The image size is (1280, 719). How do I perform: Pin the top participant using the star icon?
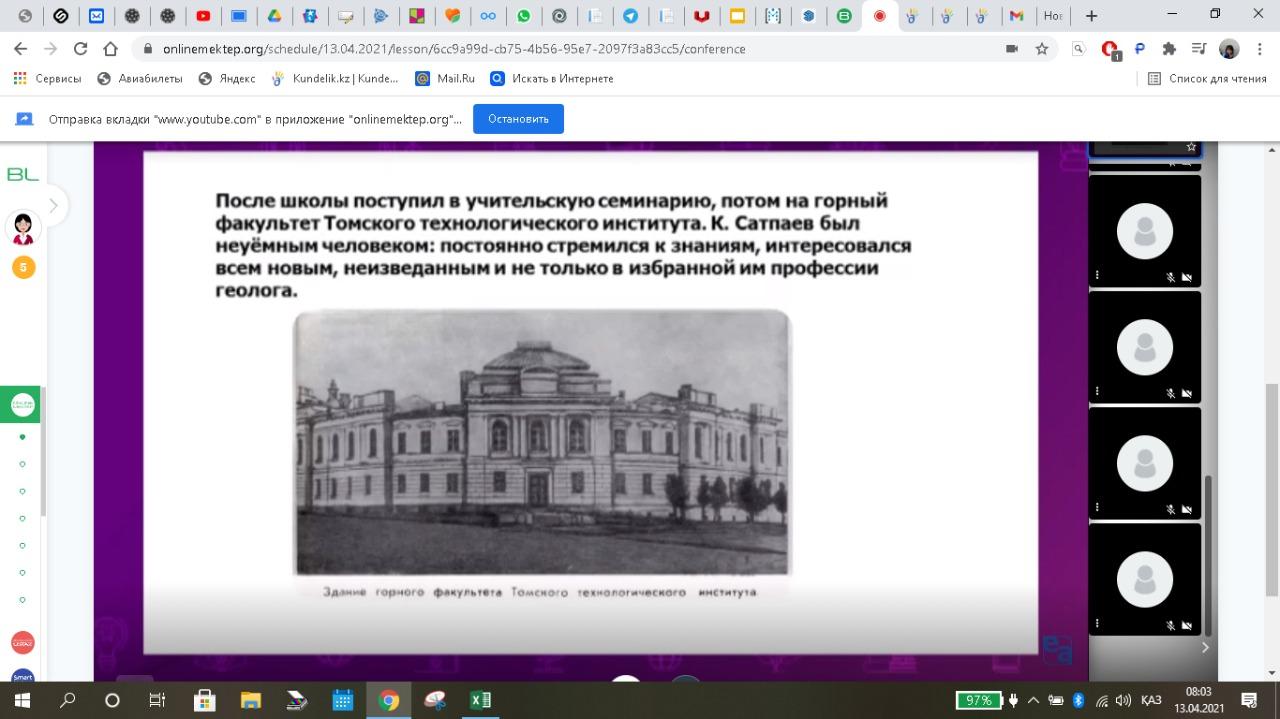[x=1191, y=147]
